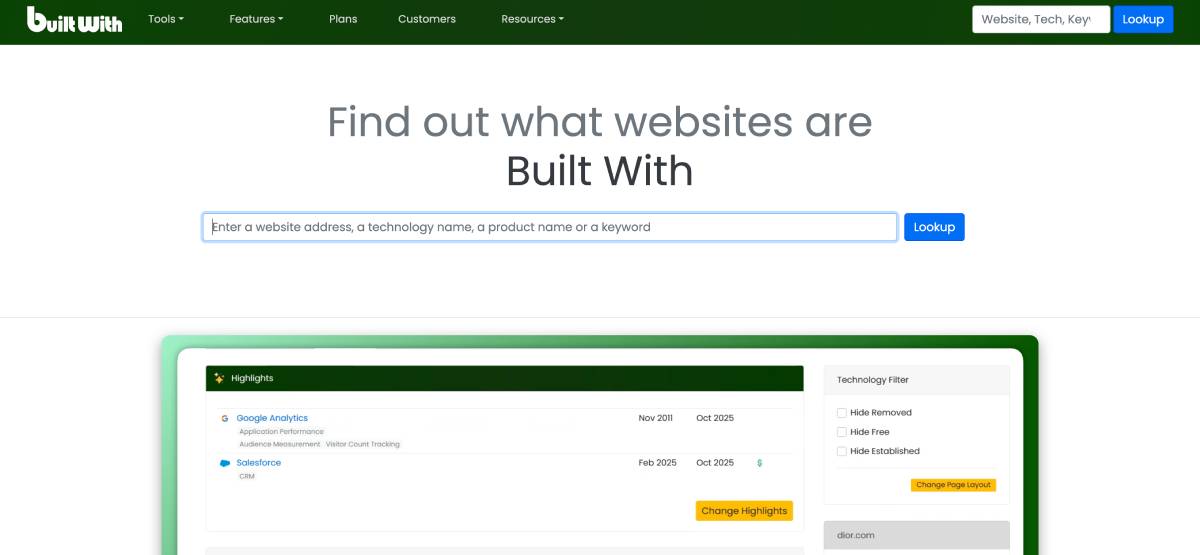The height and width of the screenshot is (555, 1200).
Task: Click the BuiltWith logo
Action: pyautogui.click(x=74, y=19)
